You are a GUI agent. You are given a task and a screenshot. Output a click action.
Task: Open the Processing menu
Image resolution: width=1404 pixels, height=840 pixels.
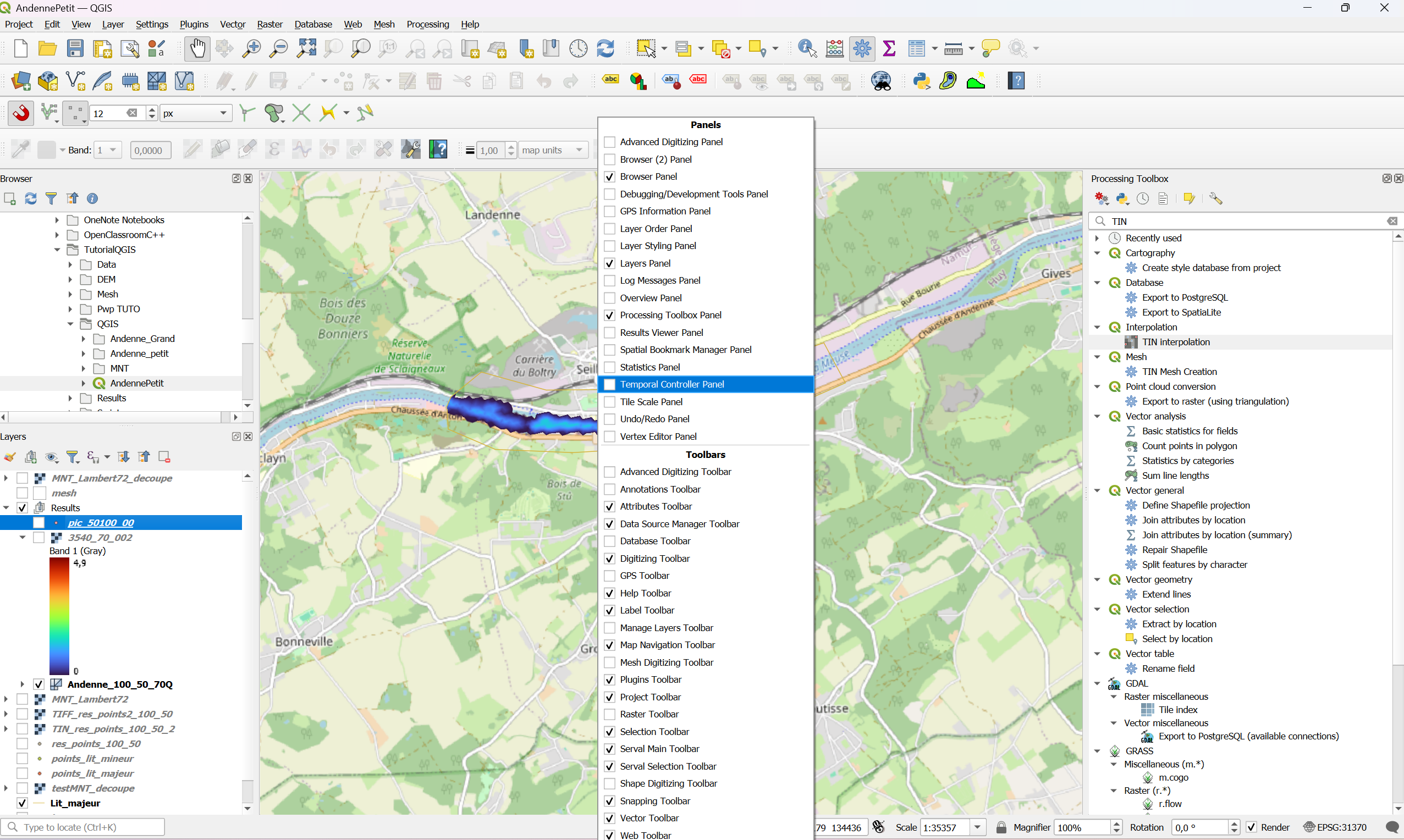click(427, 24)
